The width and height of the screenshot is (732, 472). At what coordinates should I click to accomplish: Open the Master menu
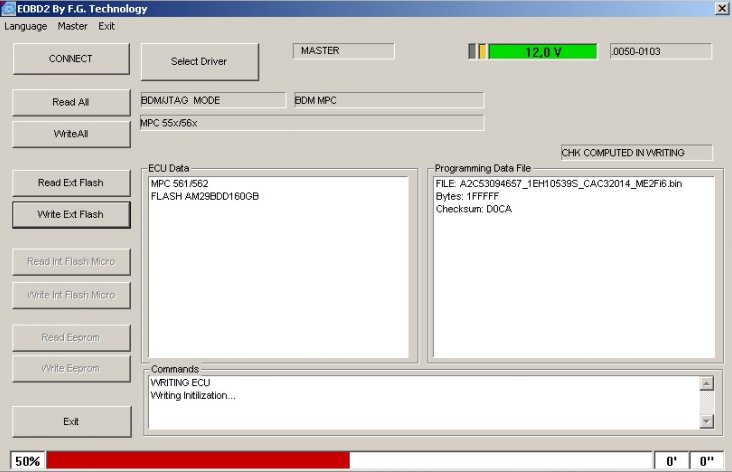[x=72, y=26]
